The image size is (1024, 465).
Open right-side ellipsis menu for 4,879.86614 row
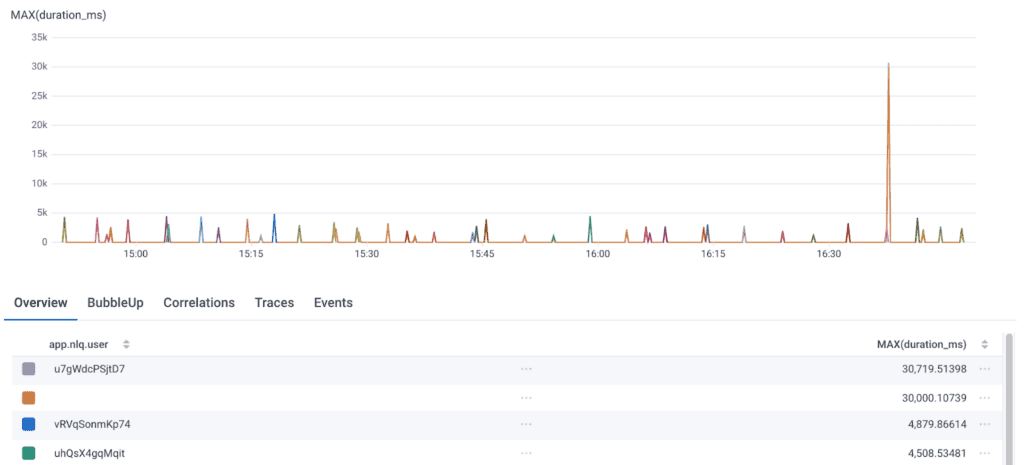(985, 425)
